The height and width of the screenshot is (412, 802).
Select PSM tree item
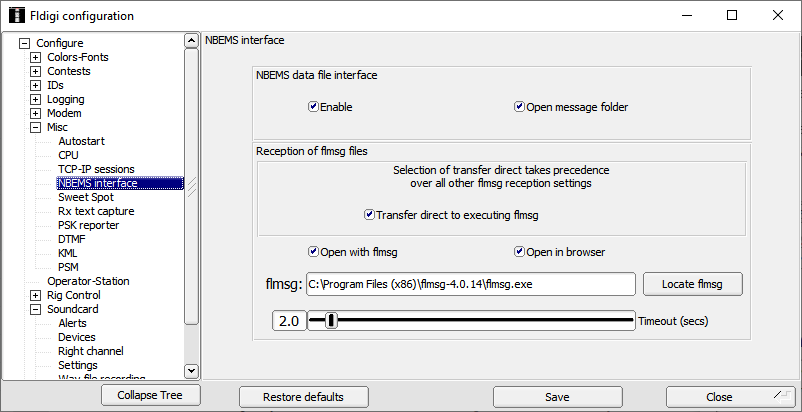(x=68, y=267)
